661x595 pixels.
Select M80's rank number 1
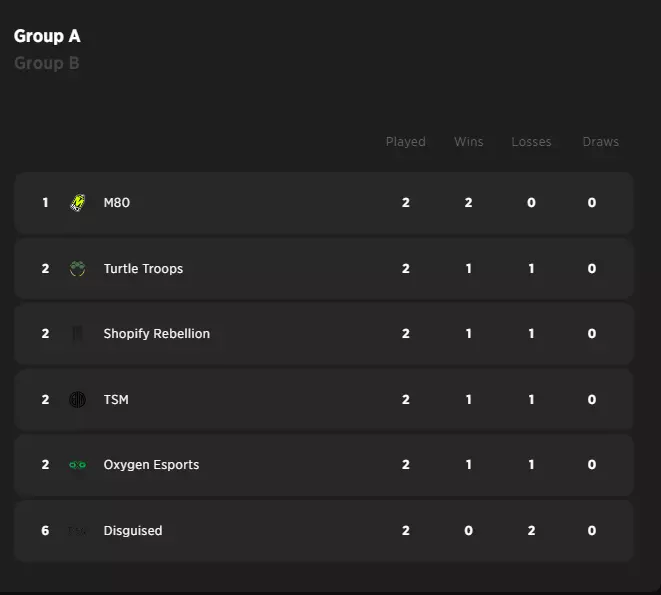pos(45,203)
